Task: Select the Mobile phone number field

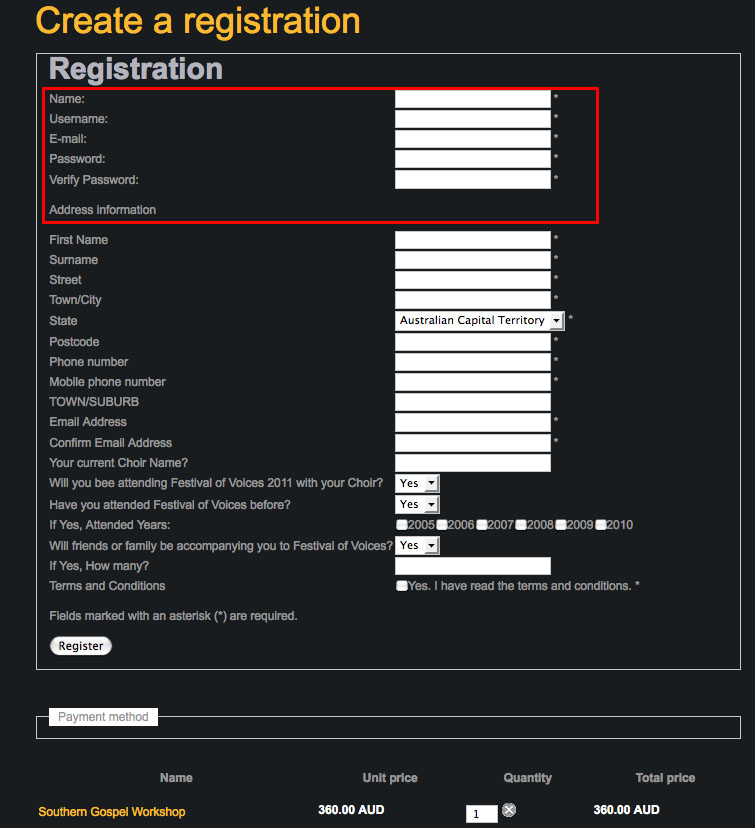Action: (472, 382)
